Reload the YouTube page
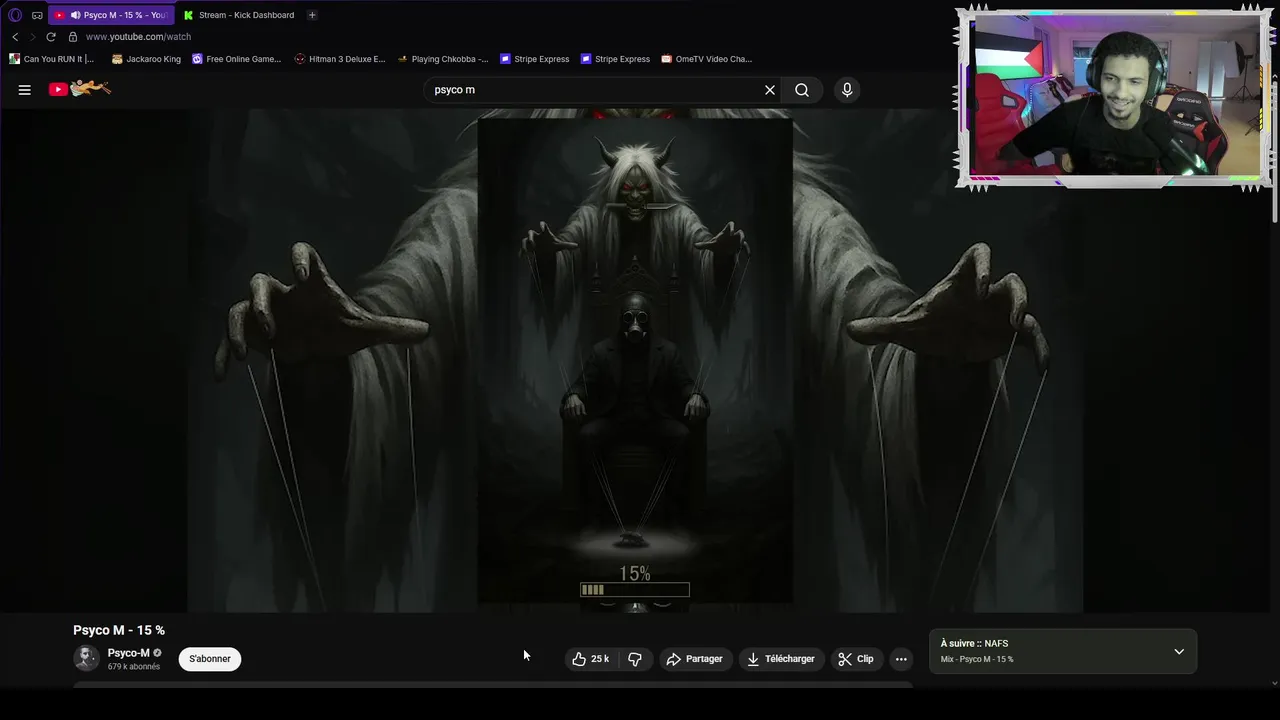This screenshot has width=1280, height=720. [51, 37]
